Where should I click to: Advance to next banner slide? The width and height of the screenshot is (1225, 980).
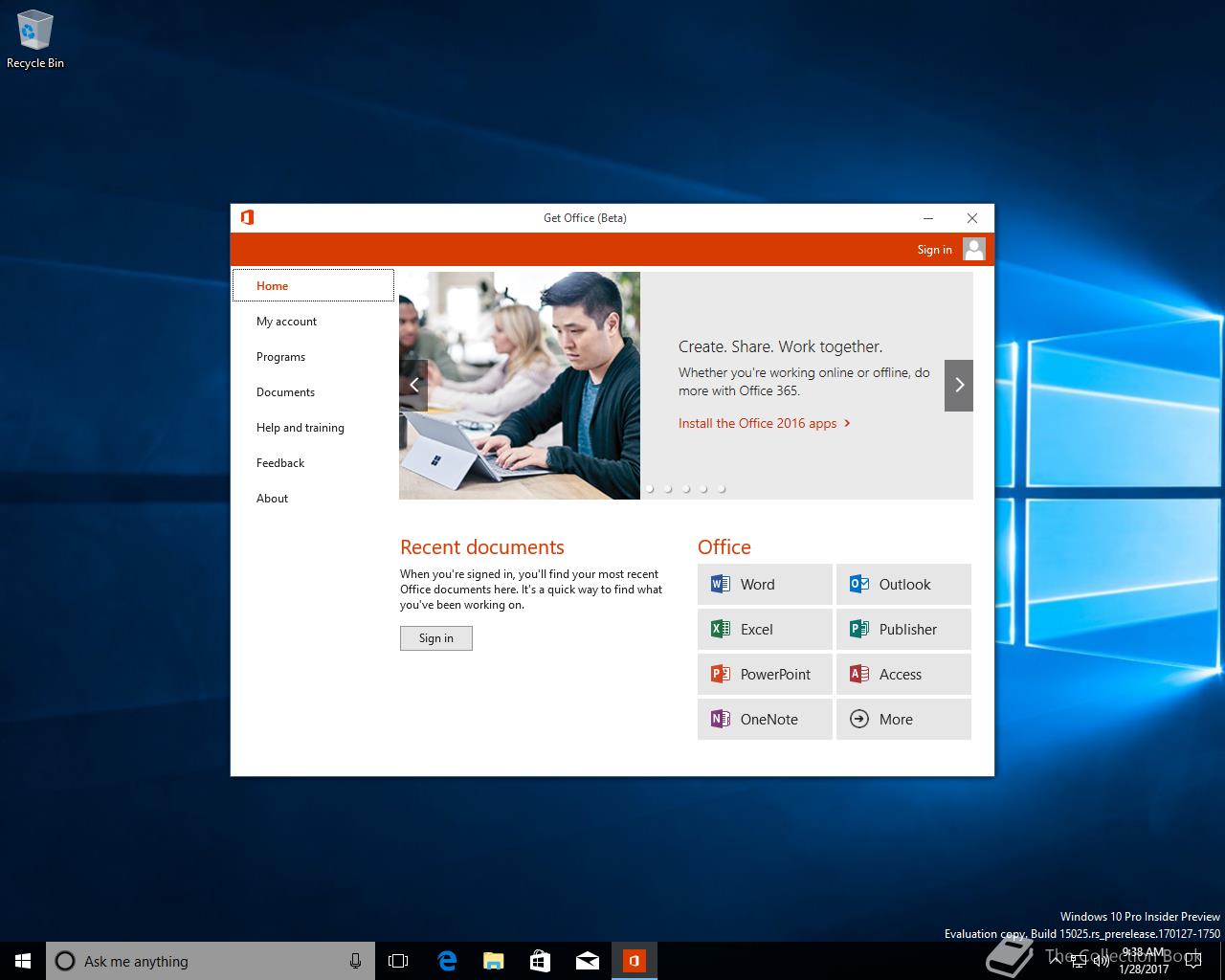(959, 385)
